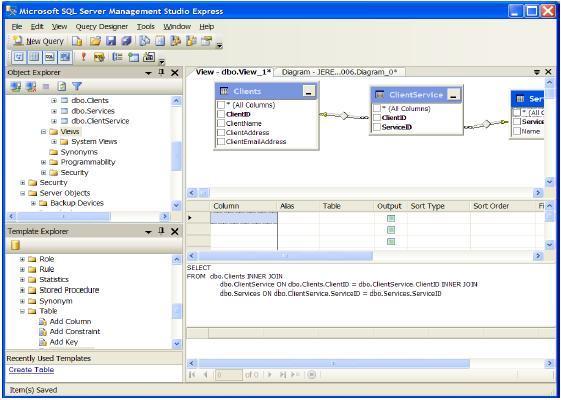Click the Add New Derived Table icon

pyautogui.click(x=149, y=57)
